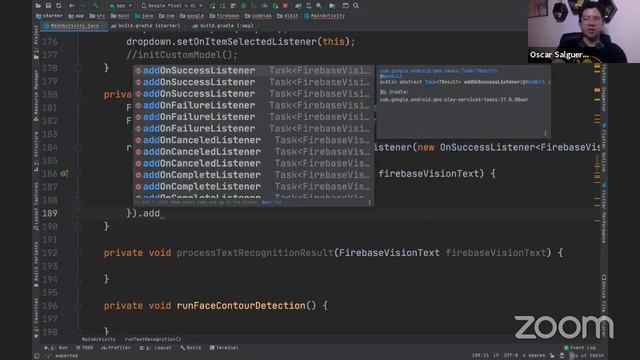Image resolution: width=640 pixels, height=360 pixels.
Task: Click the green bug Debug icon
Action: [x=244, y=6]
